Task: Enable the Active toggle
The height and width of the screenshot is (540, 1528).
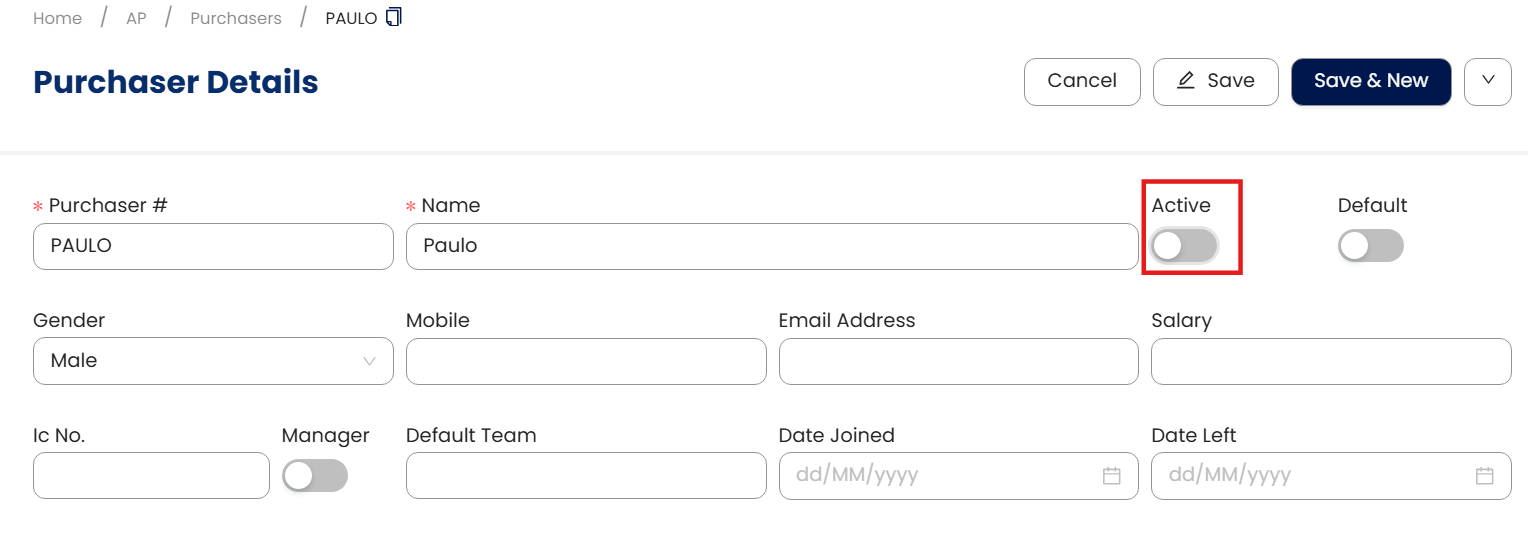Action: (x=1184, y=246)
